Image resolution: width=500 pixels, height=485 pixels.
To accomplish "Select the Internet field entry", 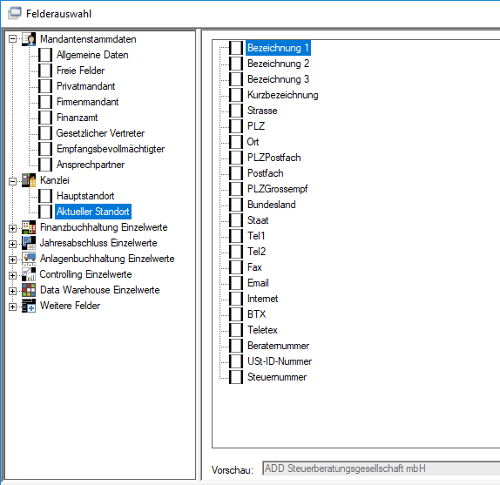I will click(x=262, y=299).
